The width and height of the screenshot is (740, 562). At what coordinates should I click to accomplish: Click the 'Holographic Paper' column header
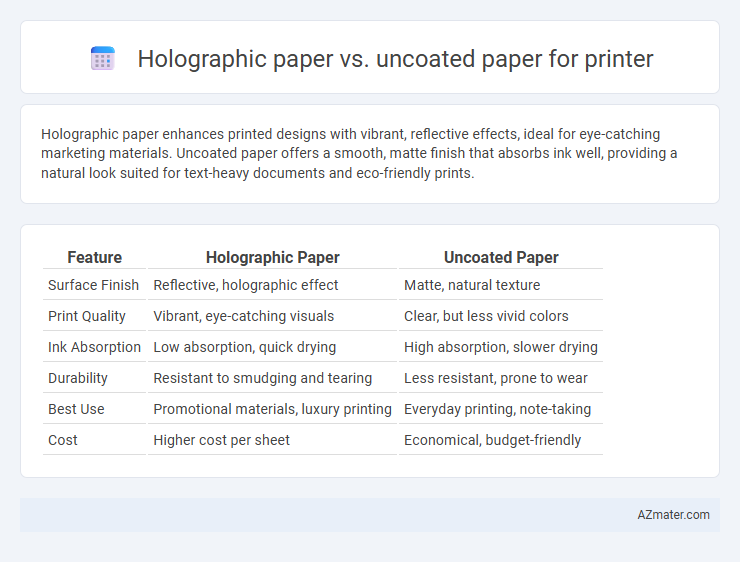272,257
